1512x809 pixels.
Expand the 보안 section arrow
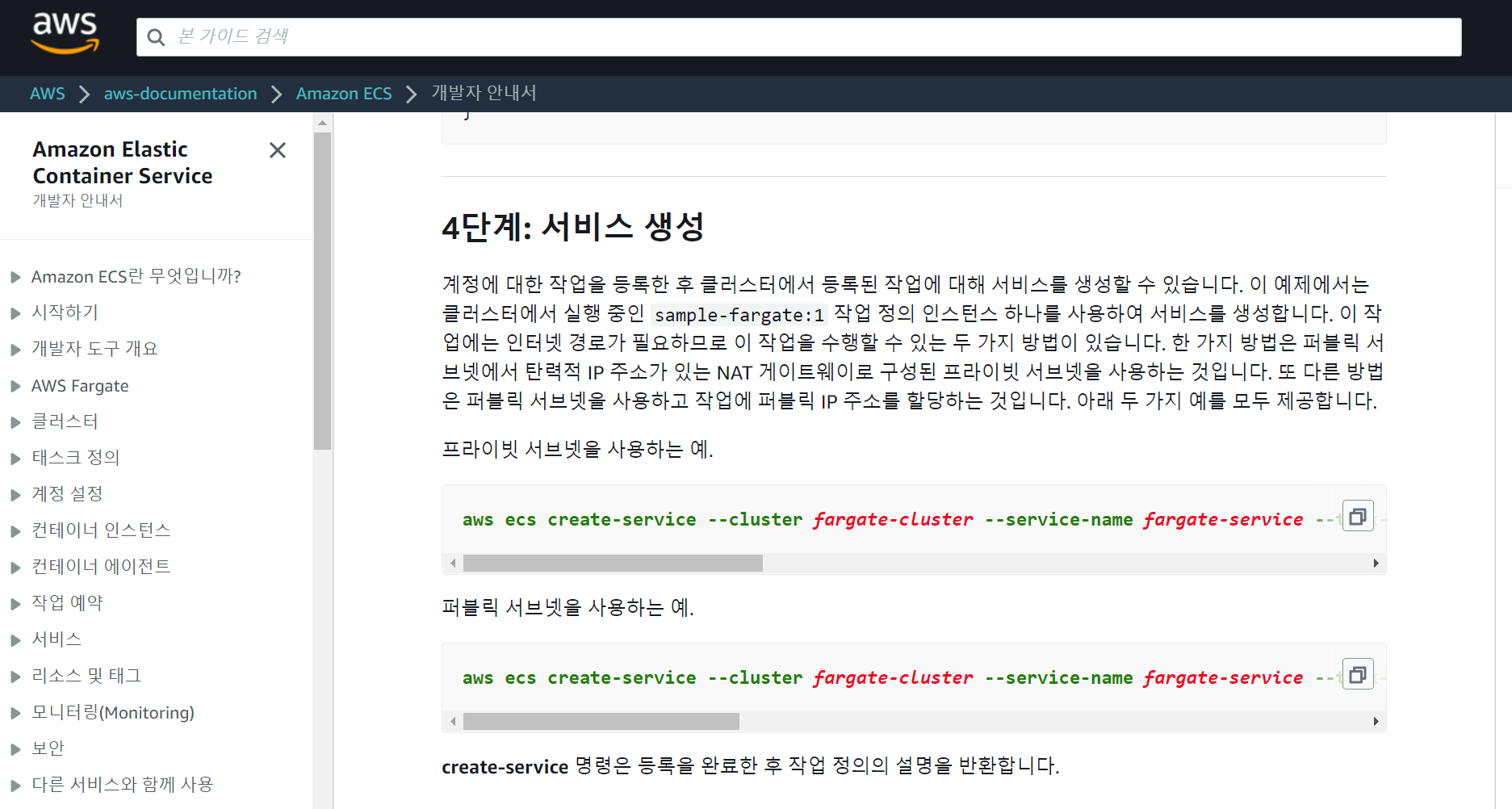(15, 749)
